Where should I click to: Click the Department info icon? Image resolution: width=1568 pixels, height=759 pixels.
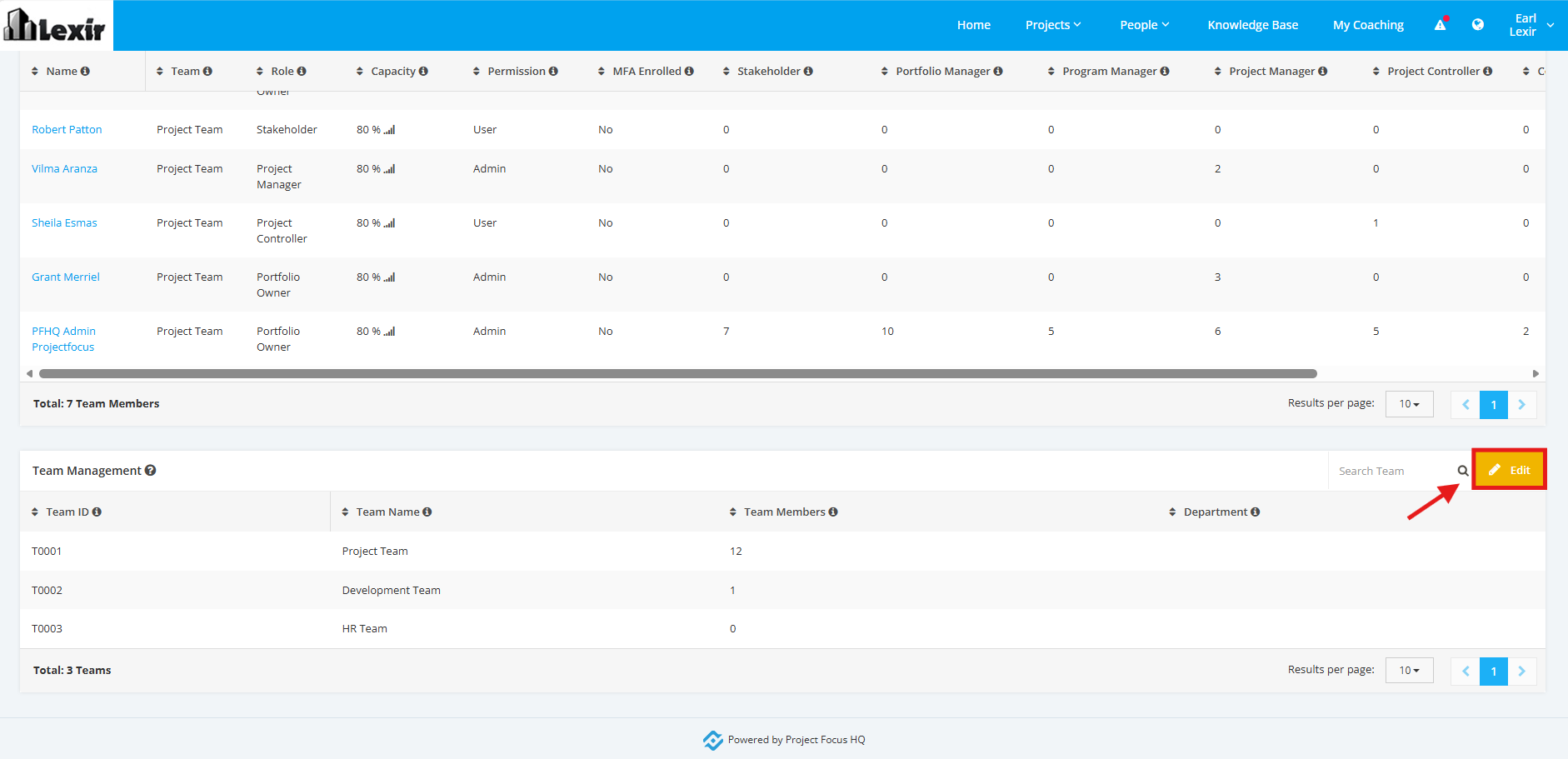[1256, 512]
